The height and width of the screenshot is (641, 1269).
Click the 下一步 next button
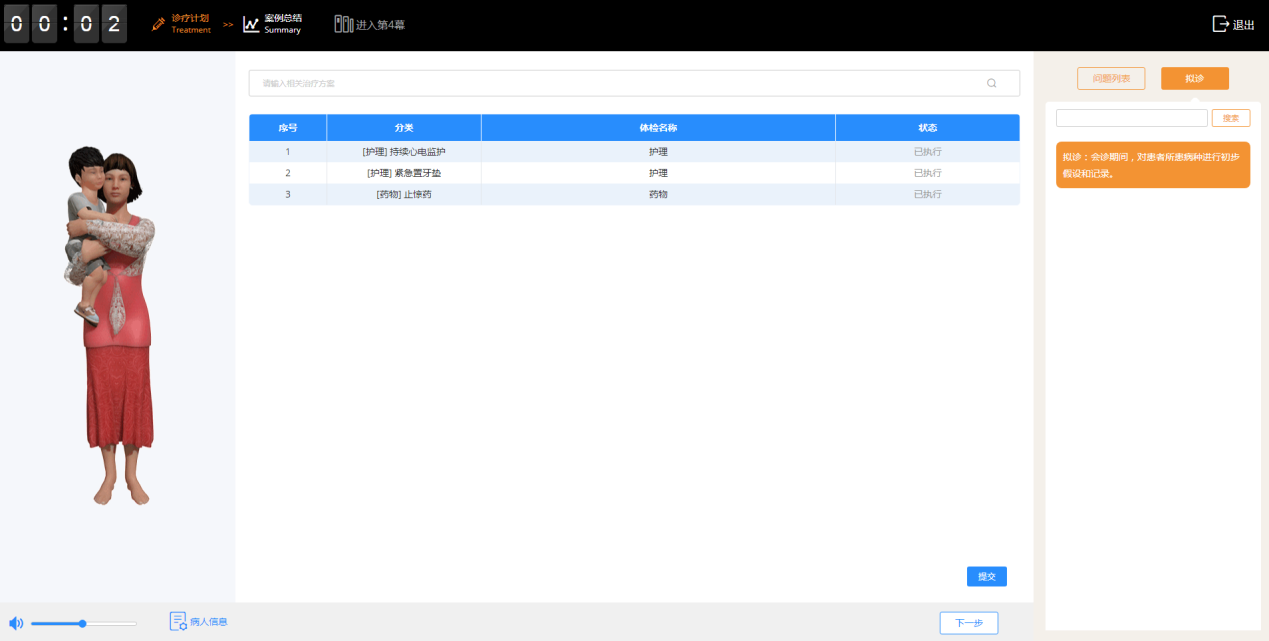pyautogui.click(x=968, y=623)
